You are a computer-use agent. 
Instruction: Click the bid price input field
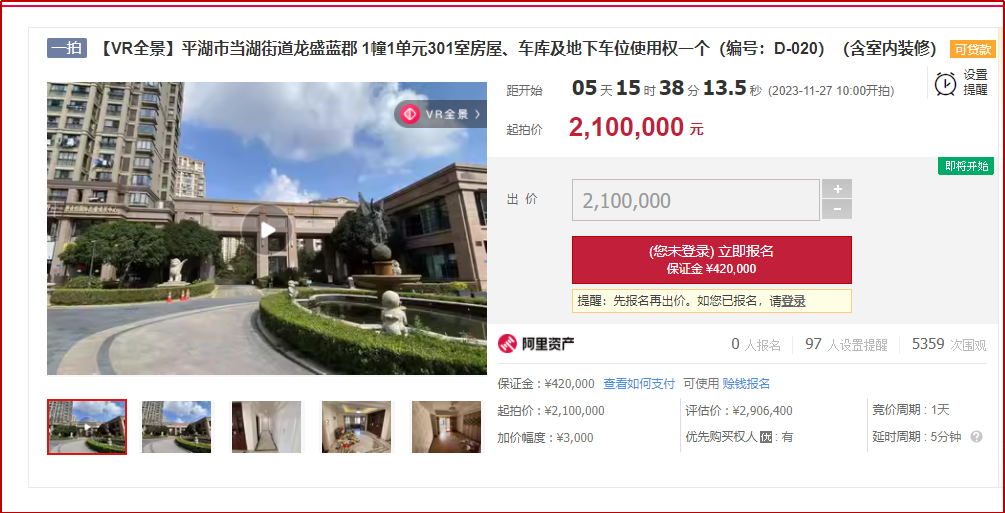tap(695, 200)
